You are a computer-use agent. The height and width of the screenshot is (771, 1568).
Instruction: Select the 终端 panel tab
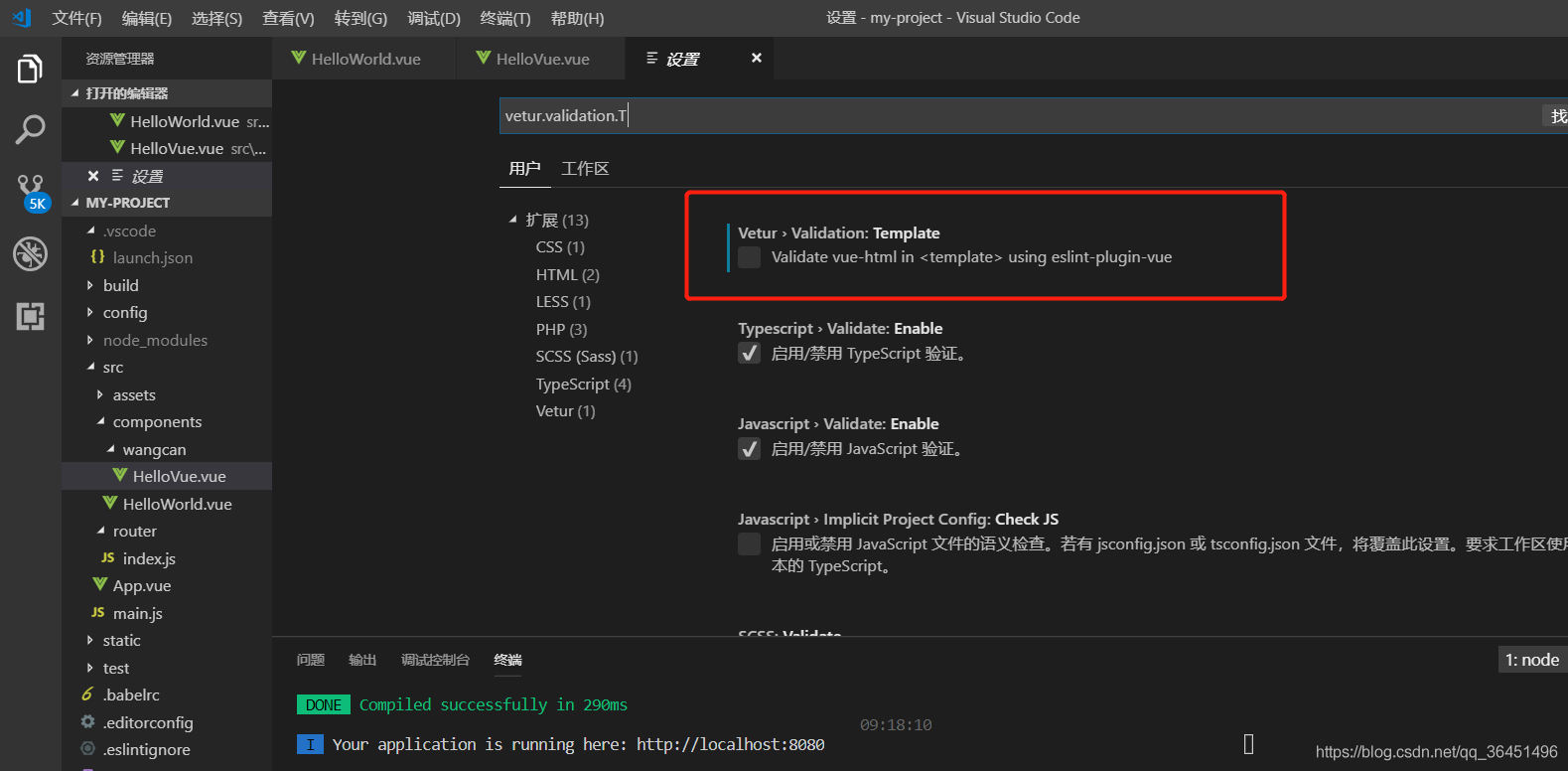[507, 660]
